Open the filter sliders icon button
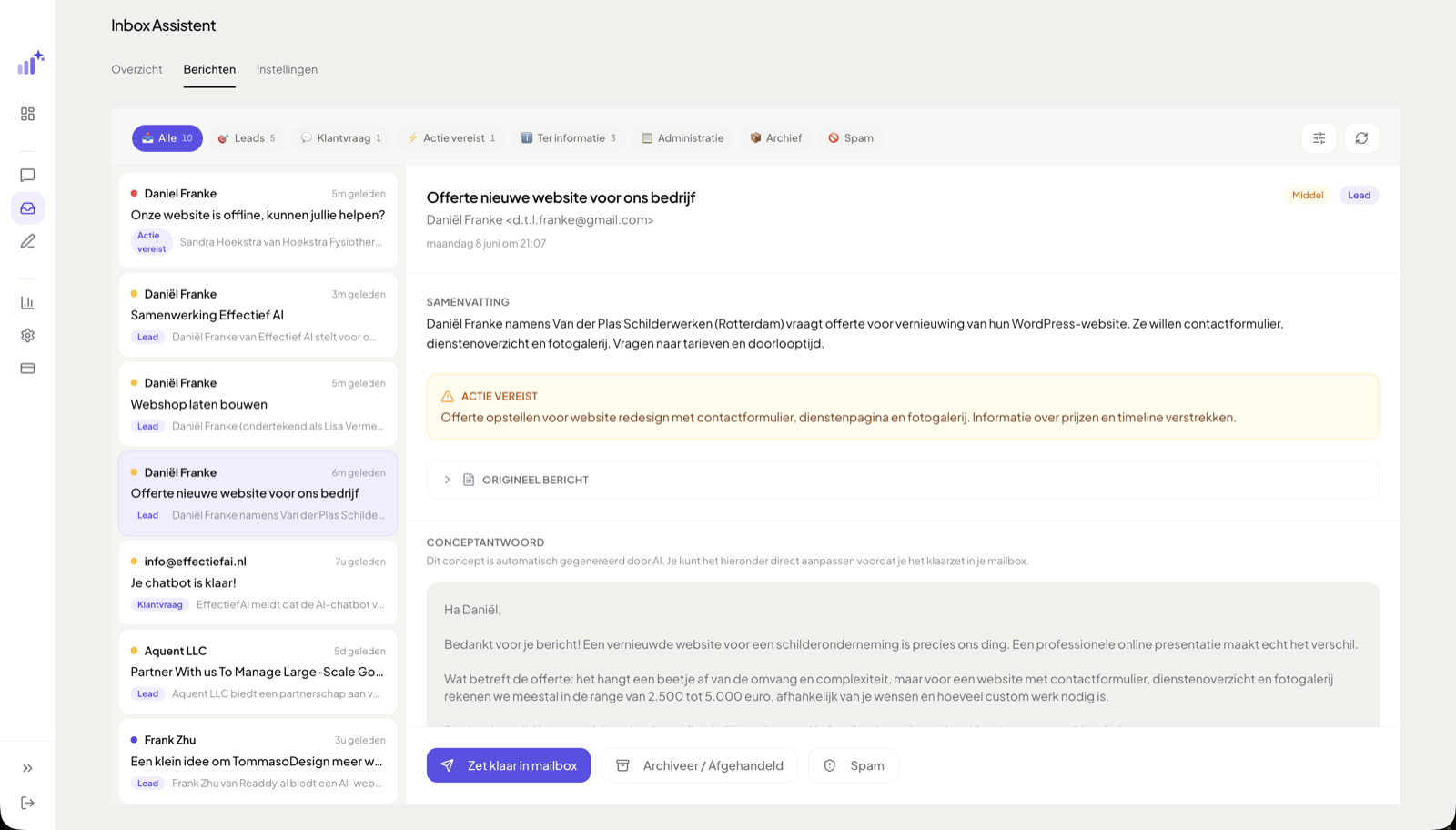 point(1319,138)
